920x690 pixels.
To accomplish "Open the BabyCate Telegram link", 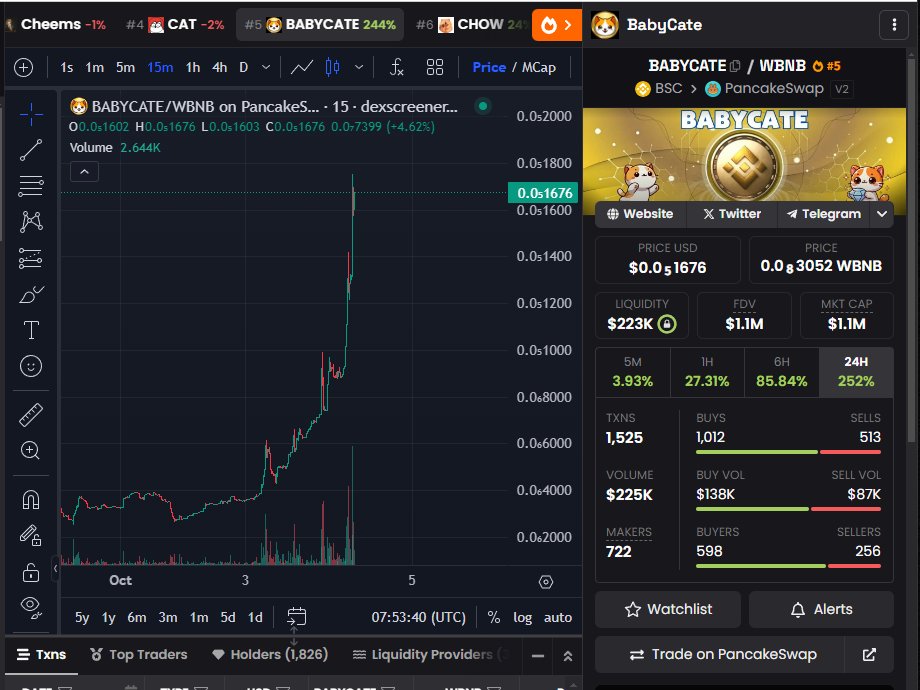I will [x=824, y=214].
